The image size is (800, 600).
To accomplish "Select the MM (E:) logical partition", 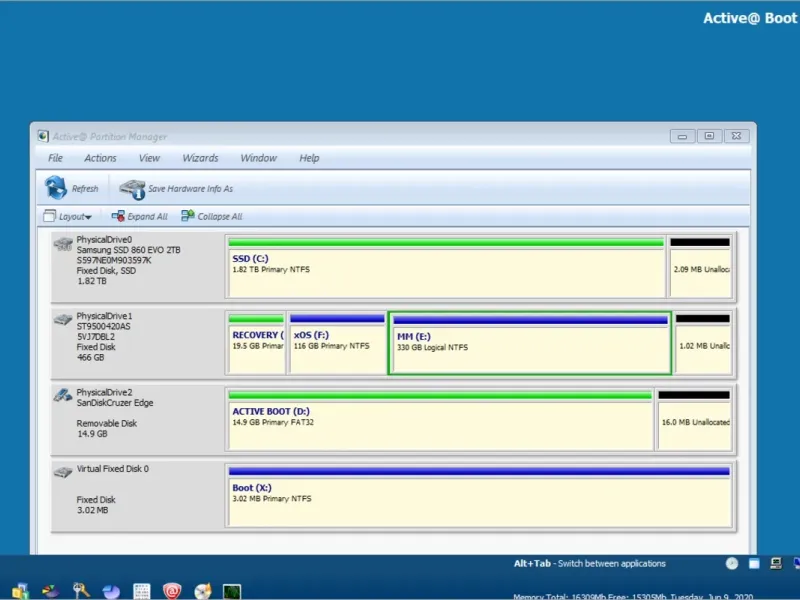I will (x=530, y=343).
